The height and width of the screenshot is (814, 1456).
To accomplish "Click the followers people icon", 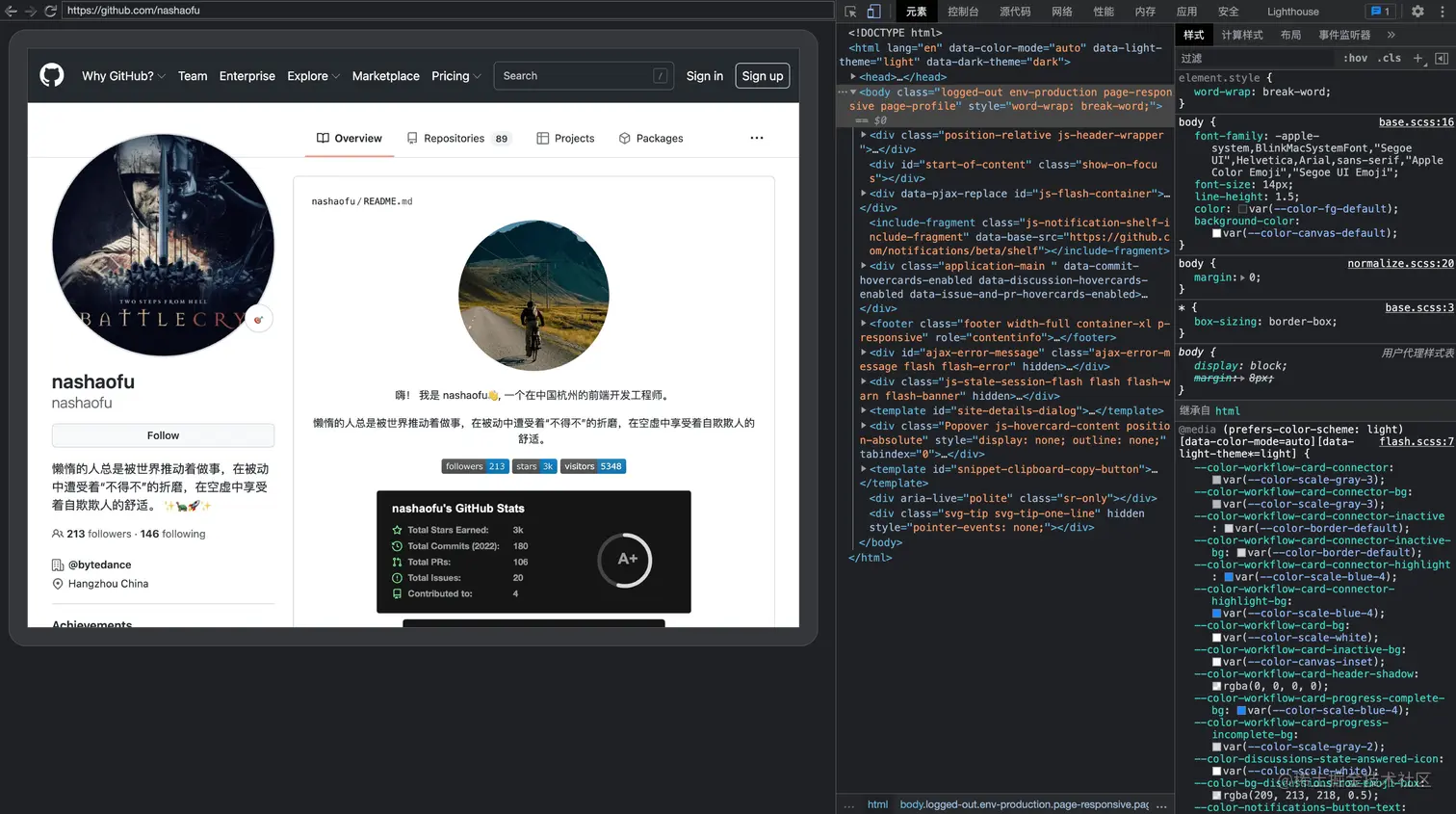I will tap(58, 534).
